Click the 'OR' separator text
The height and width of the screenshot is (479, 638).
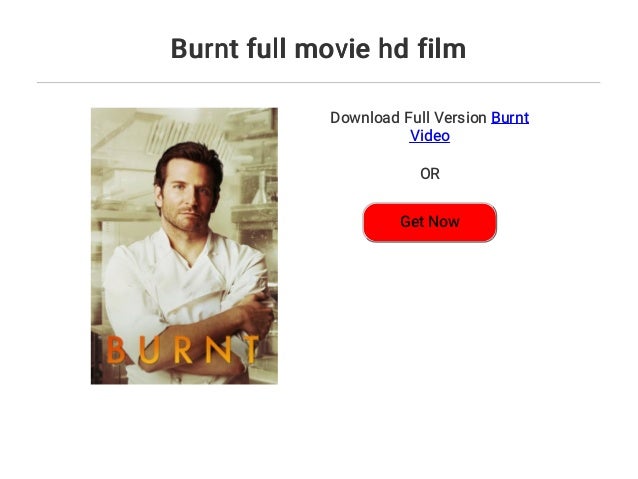pyautogui.click(x=430, y=174)
